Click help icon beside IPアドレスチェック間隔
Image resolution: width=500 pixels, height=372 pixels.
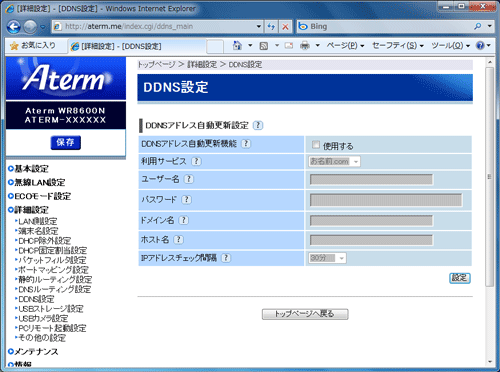point(226,258)
